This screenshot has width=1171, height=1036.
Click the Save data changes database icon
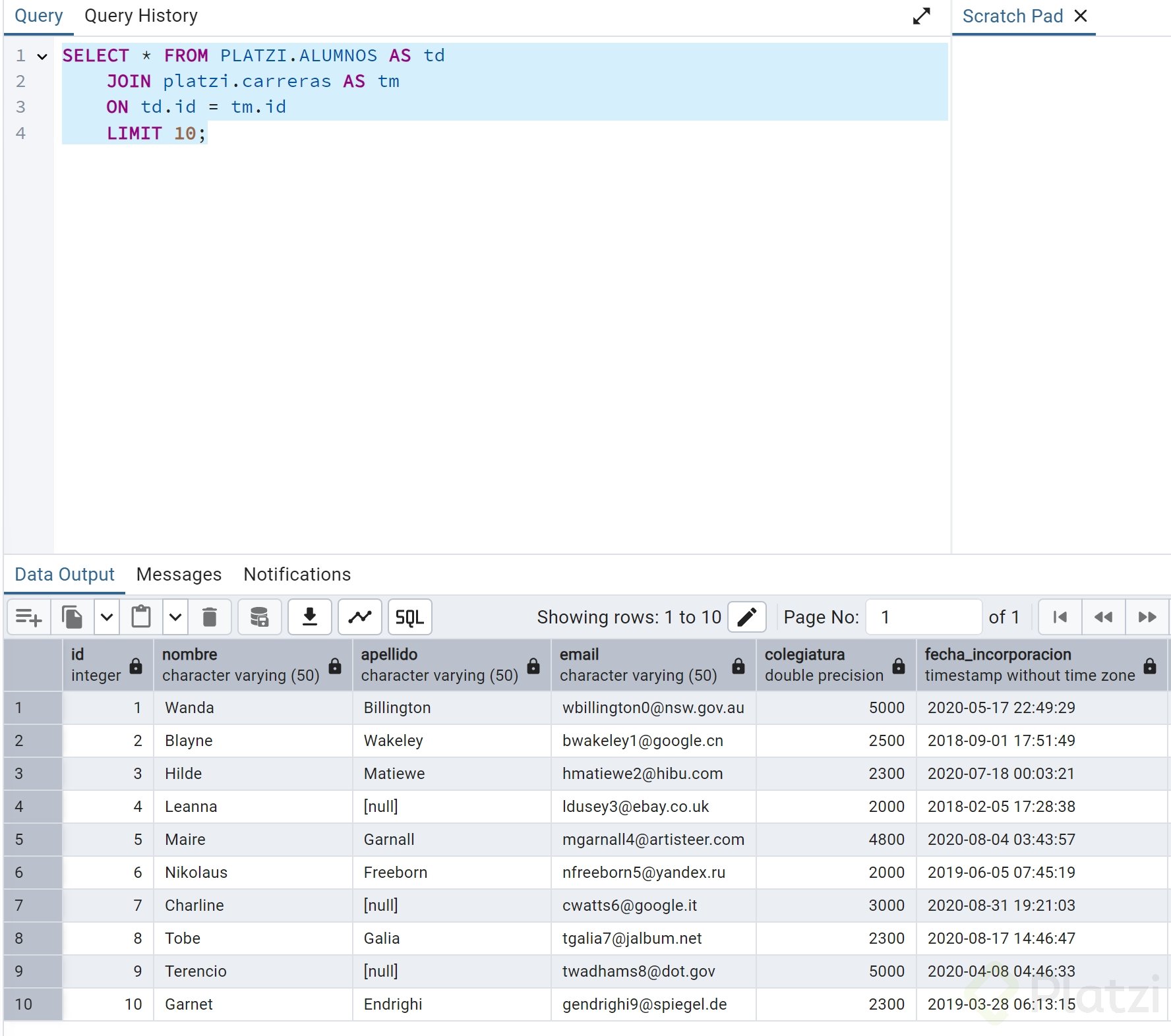259,618
